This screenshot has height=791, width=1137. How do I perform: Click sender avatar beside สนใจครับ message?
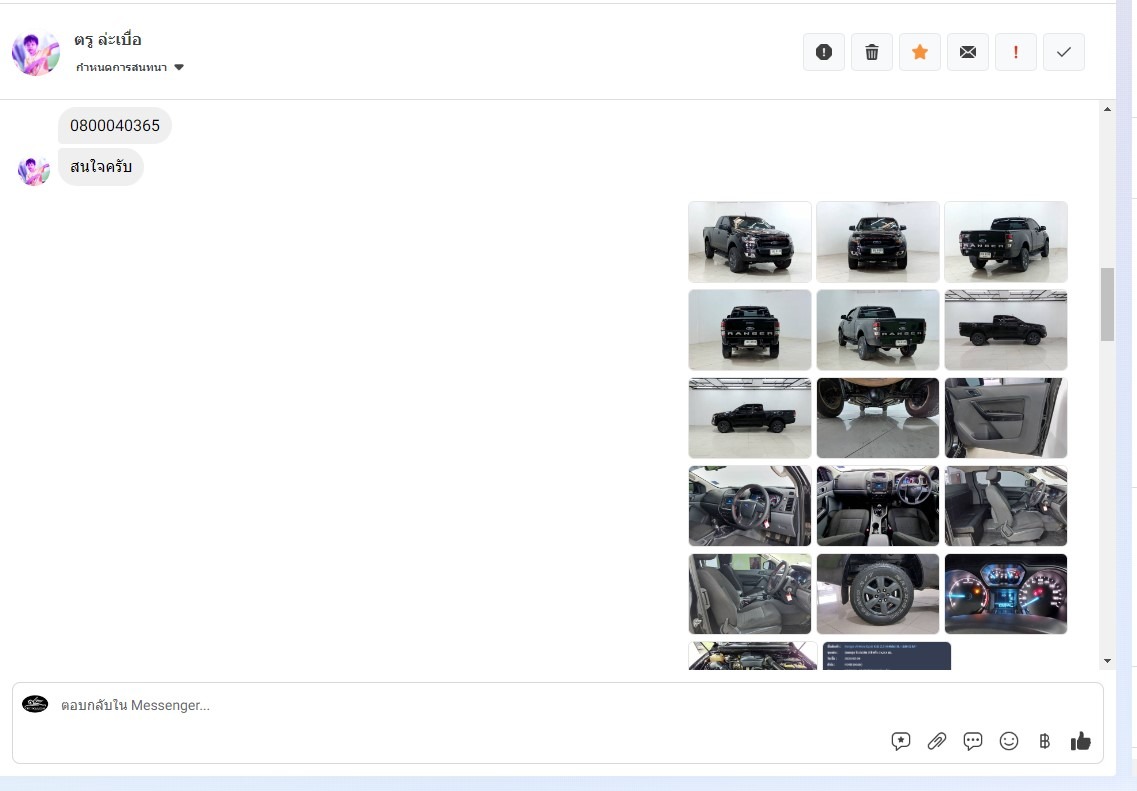[x=33, y=171]
